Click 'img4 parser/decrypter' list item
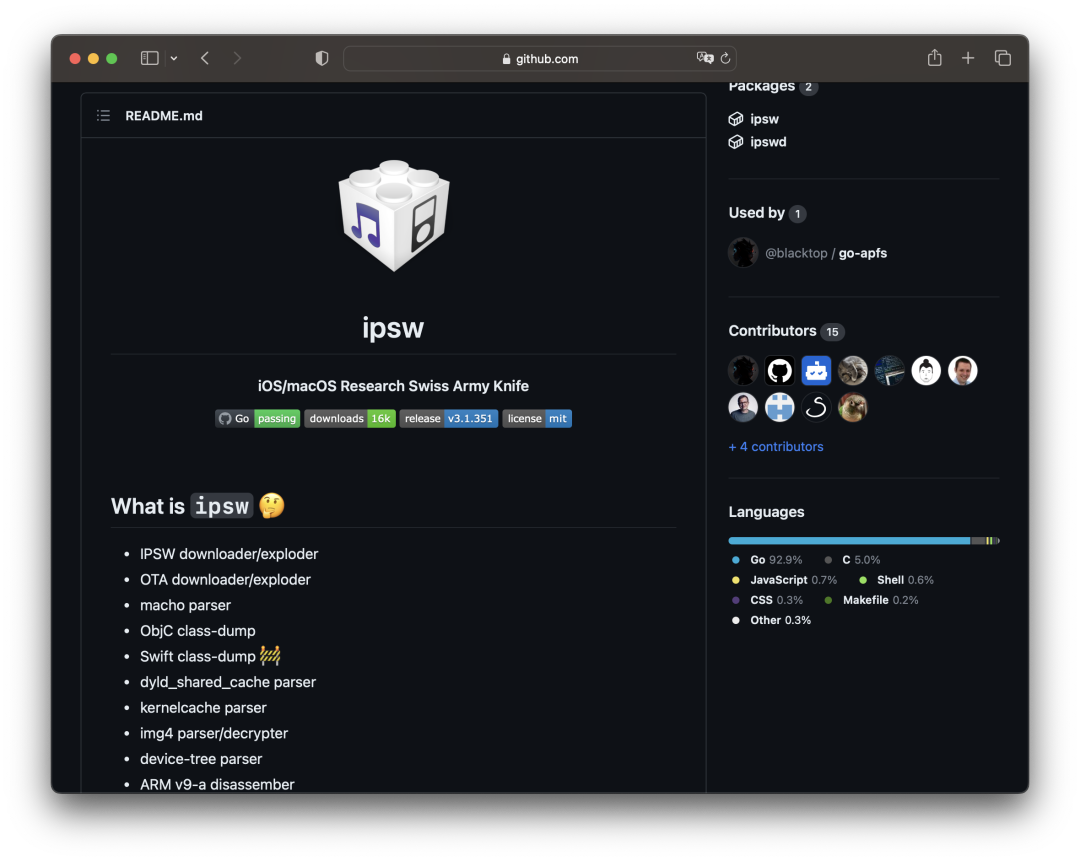 point(214,733)
